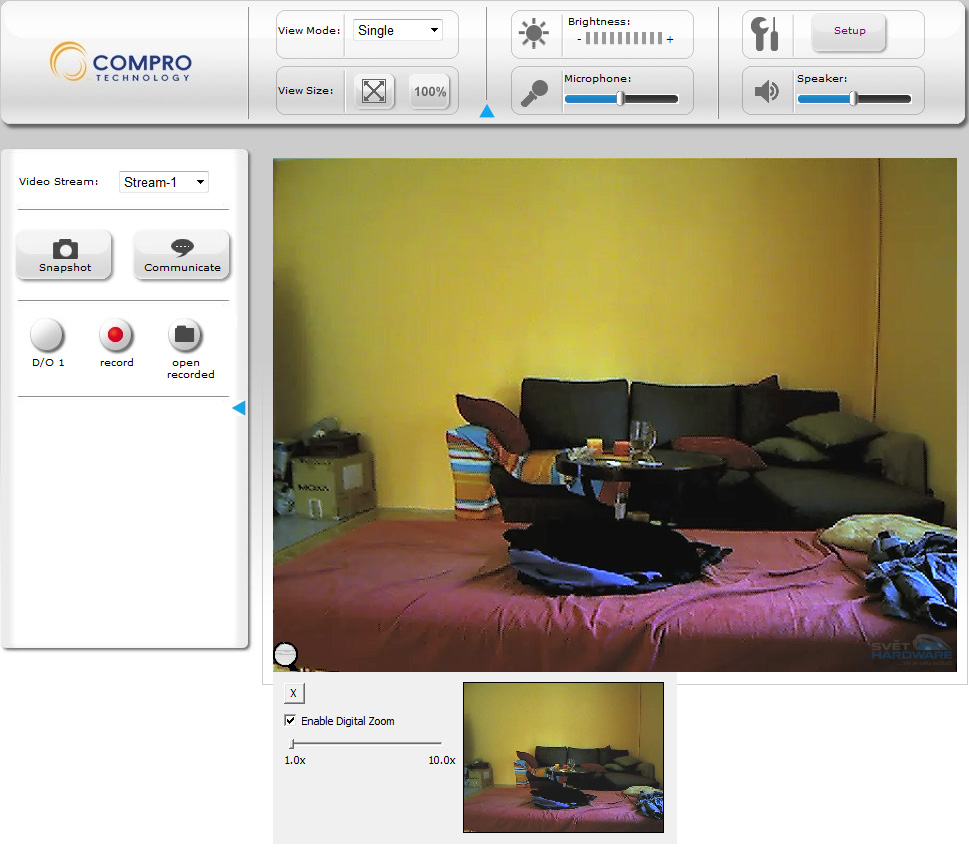969x848 pixels.
Task: Close the digital zoom panel with X
Action: [293, 693]
